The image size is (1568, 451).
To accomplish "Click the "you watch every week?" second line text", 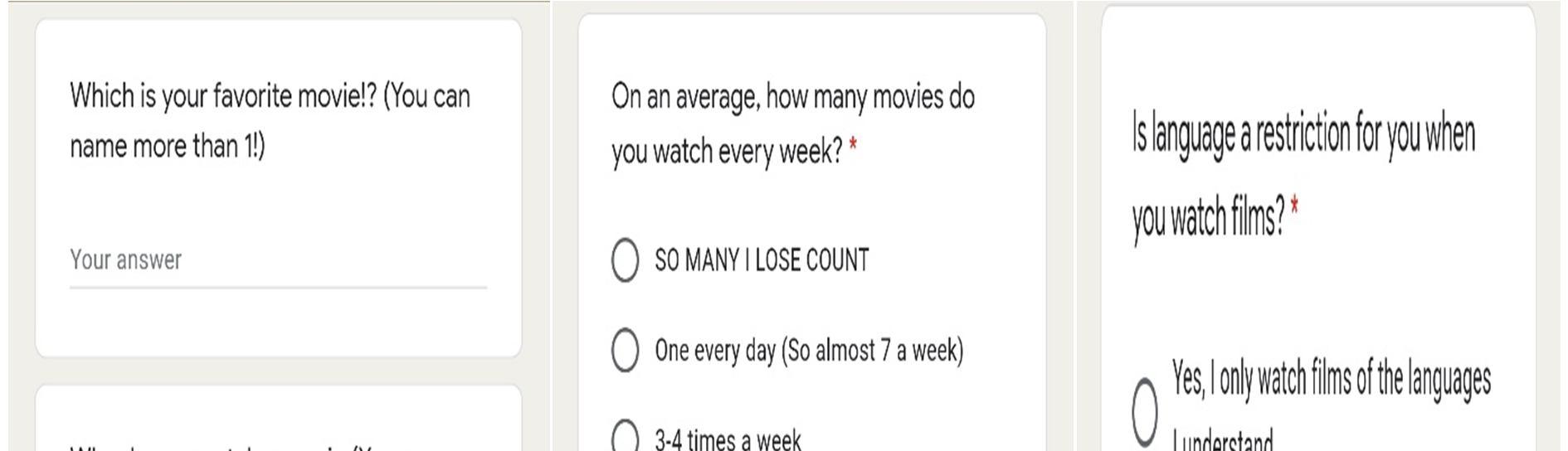I will (x=727, y=152).
